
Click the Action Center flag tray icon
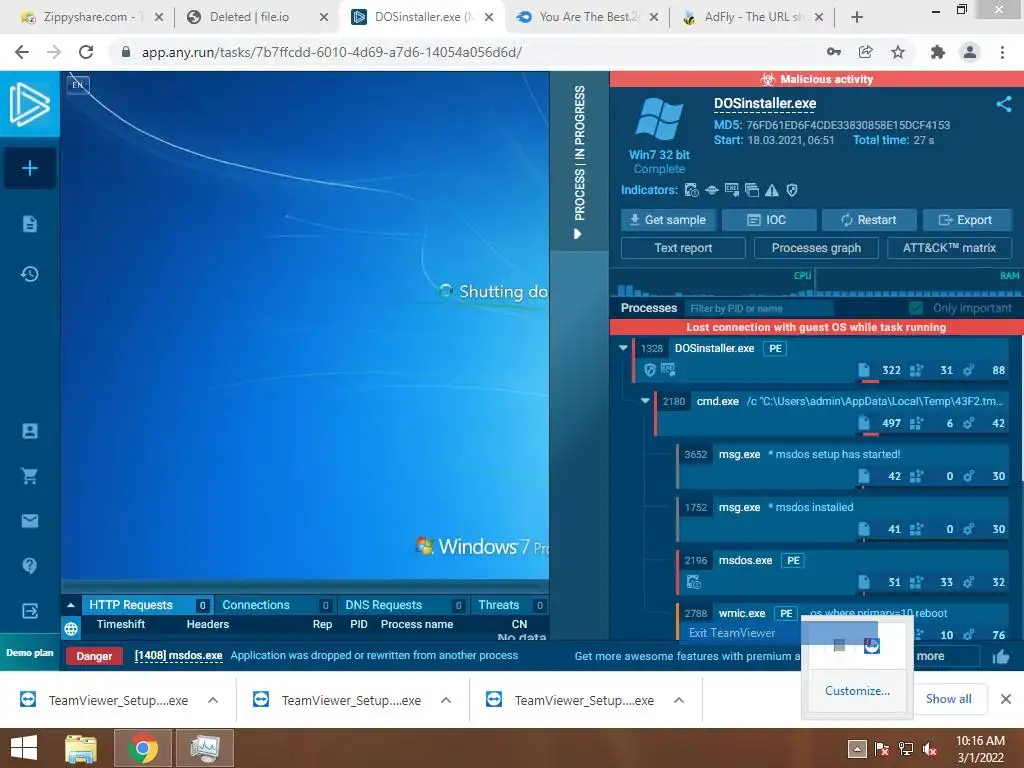click(x=882, y=749)
